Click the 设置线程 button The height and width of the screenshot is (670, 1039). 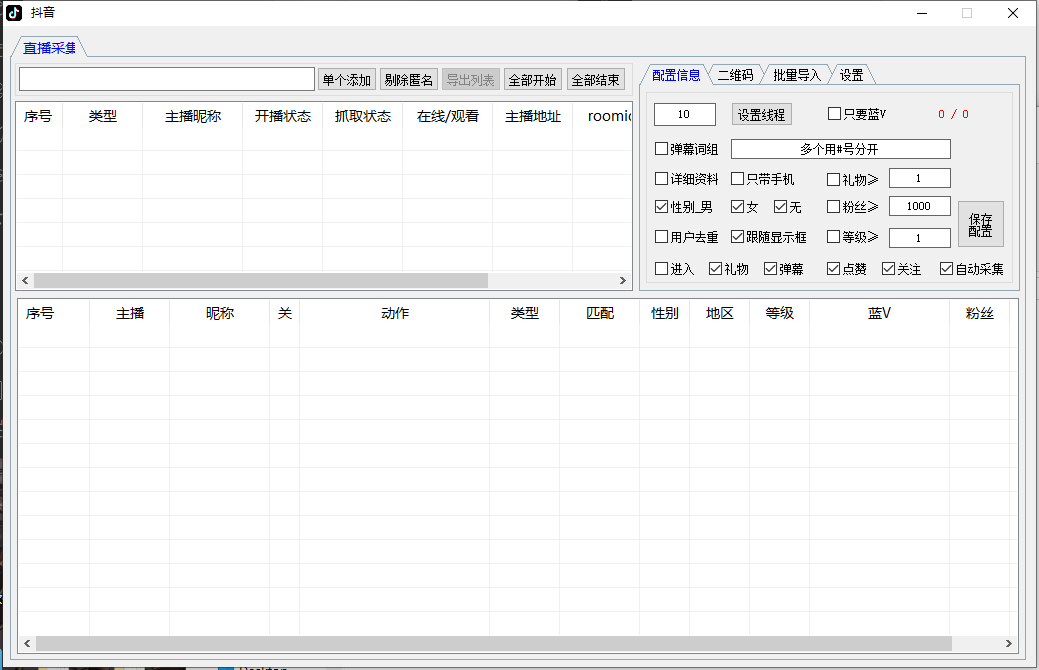(762, 114)
